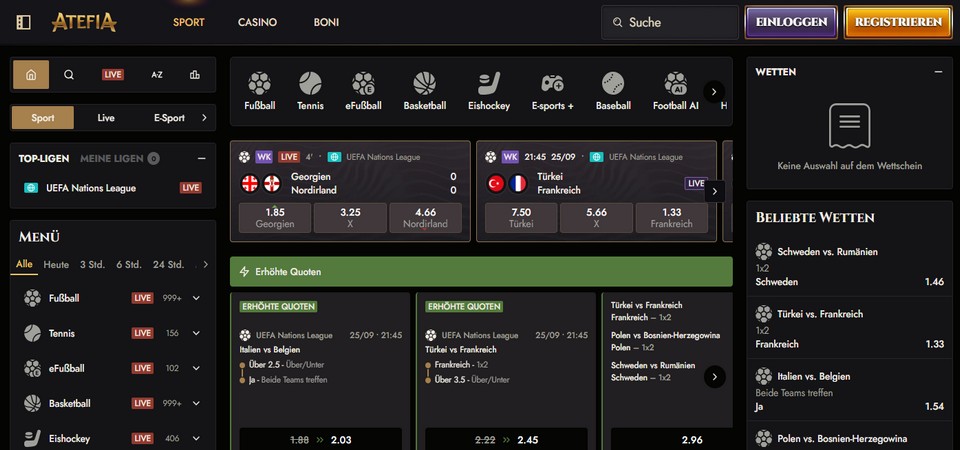This screenshot has width=960, height=450.
Task: Select the Alle time filter
Action: click(24, 264)
